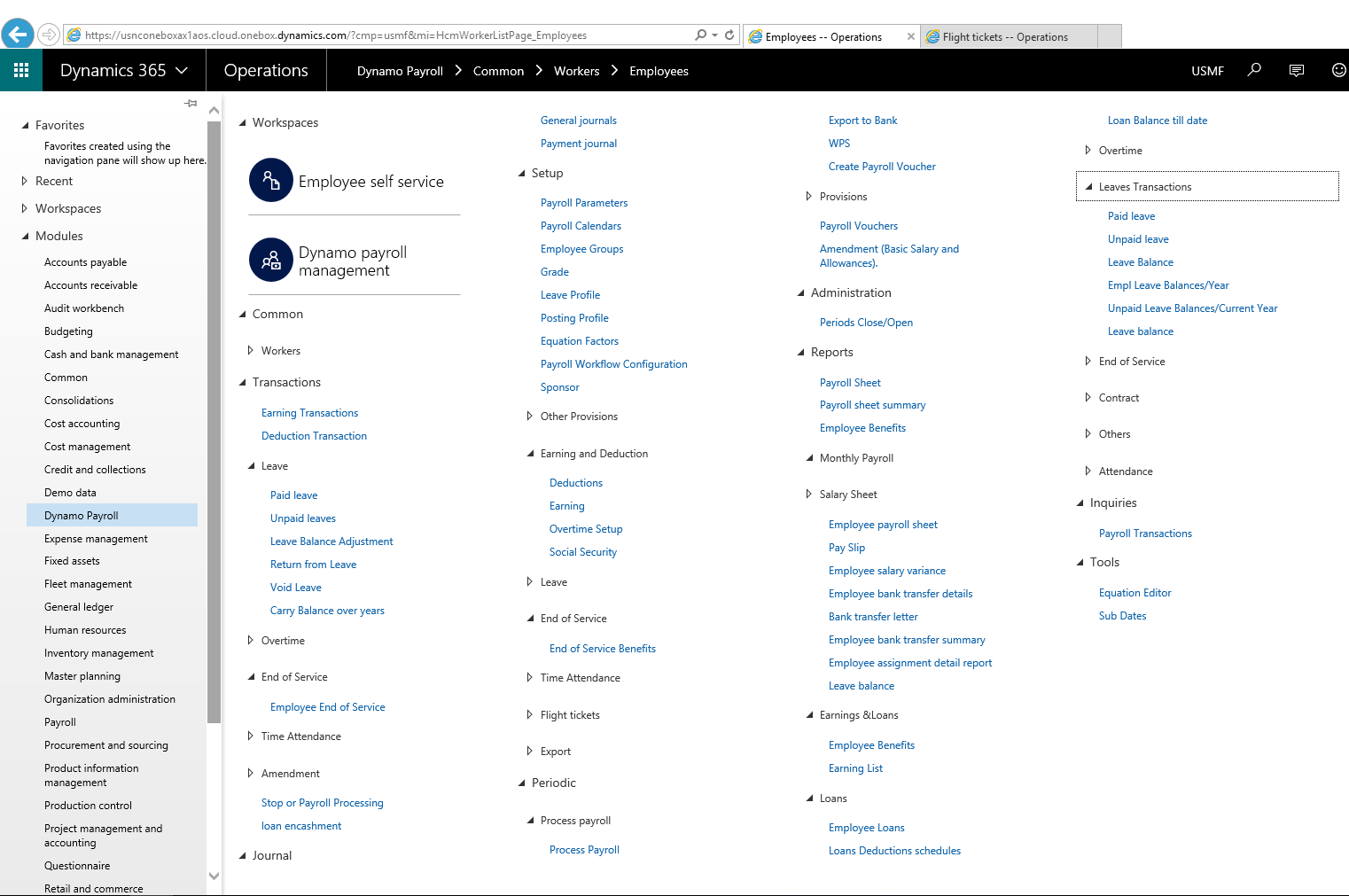The image size is (1349, 896).
Task: Click the navigation pane scroll down arrow
Action: [x=214, y=876]
